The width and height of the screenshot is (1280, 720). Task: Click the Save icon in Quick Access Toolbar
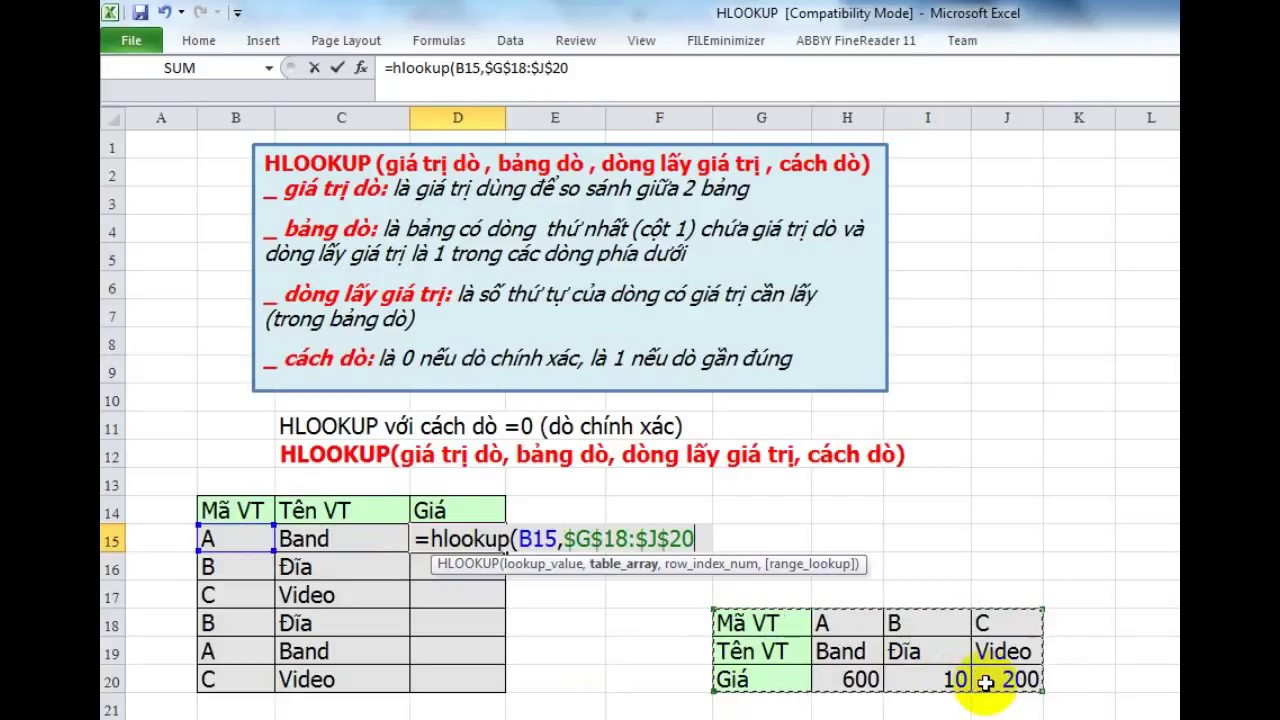point(139,13)
